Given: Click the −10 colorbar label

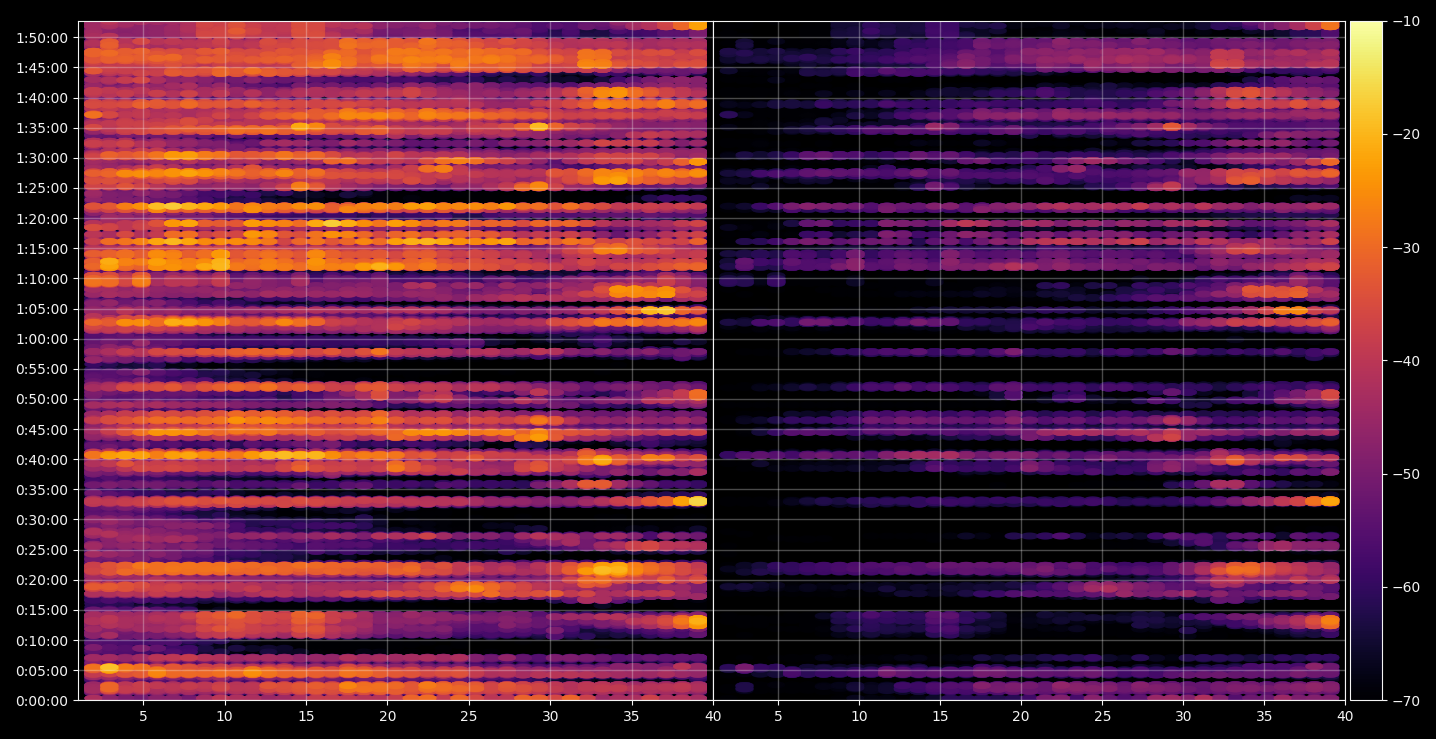Looking at the screenshot, I should click(x=1406, y=22).
